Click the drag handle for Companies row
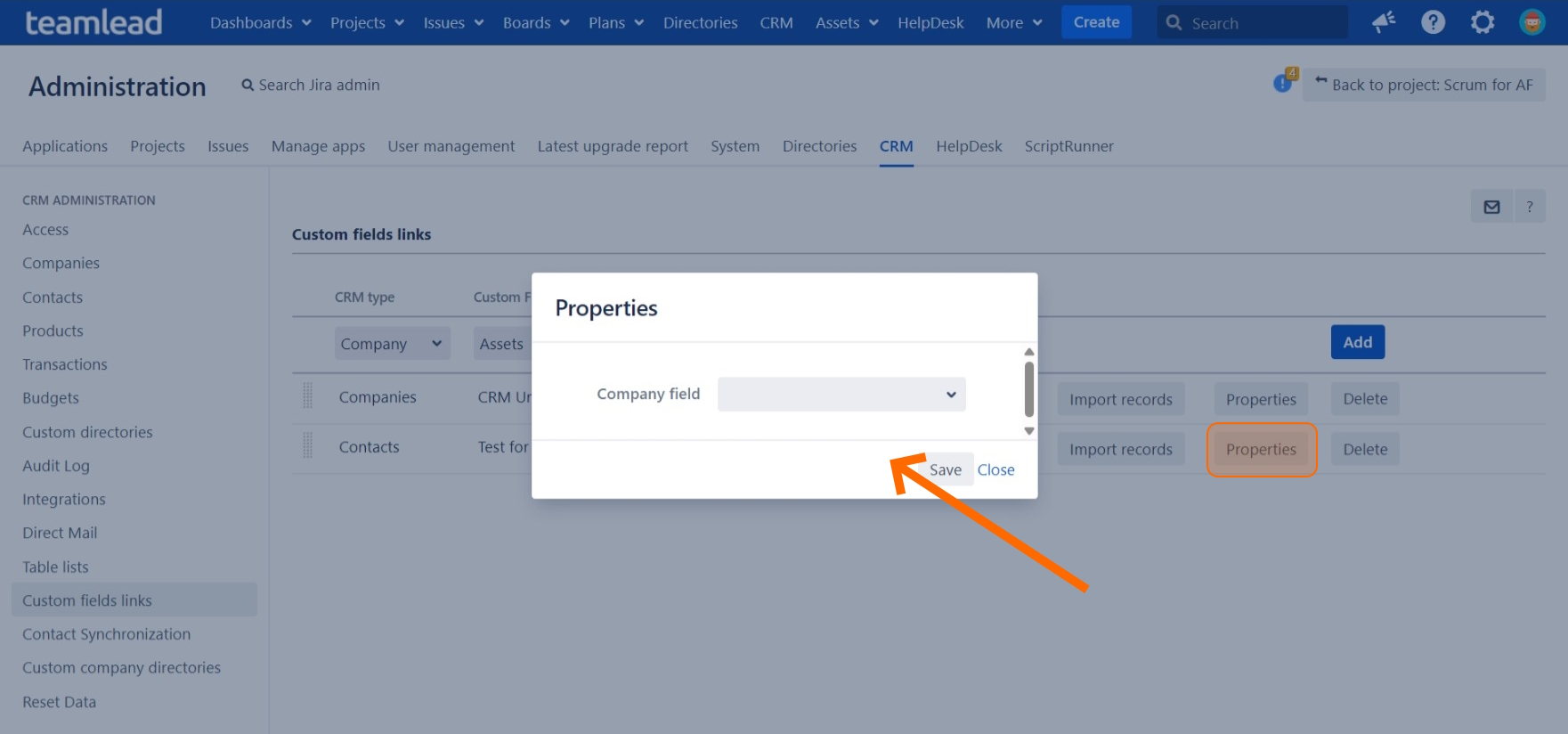The image size is (1568, 734). [x=308, y=396]
